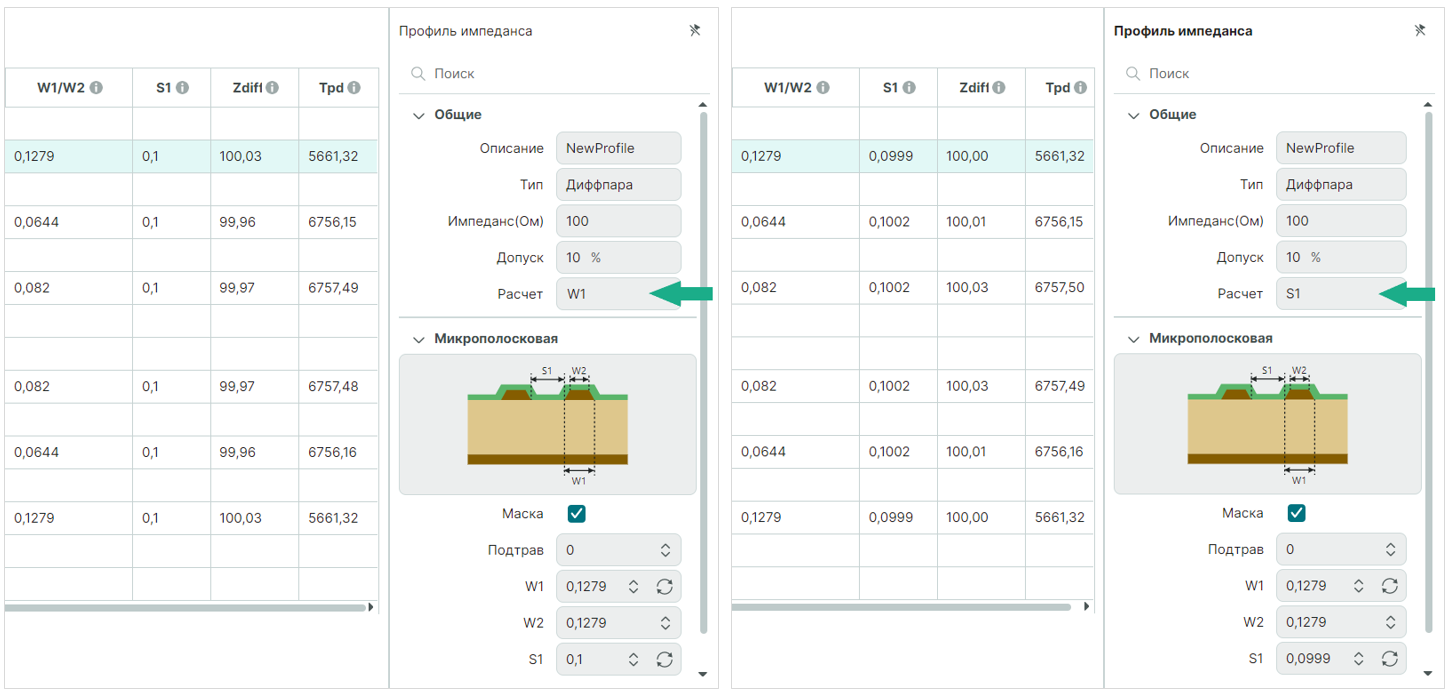The height and width of the screenshot is (696, 1455).
Task: Collapse Микрополосковая section in left panel
Action: [x=419, y=340]
